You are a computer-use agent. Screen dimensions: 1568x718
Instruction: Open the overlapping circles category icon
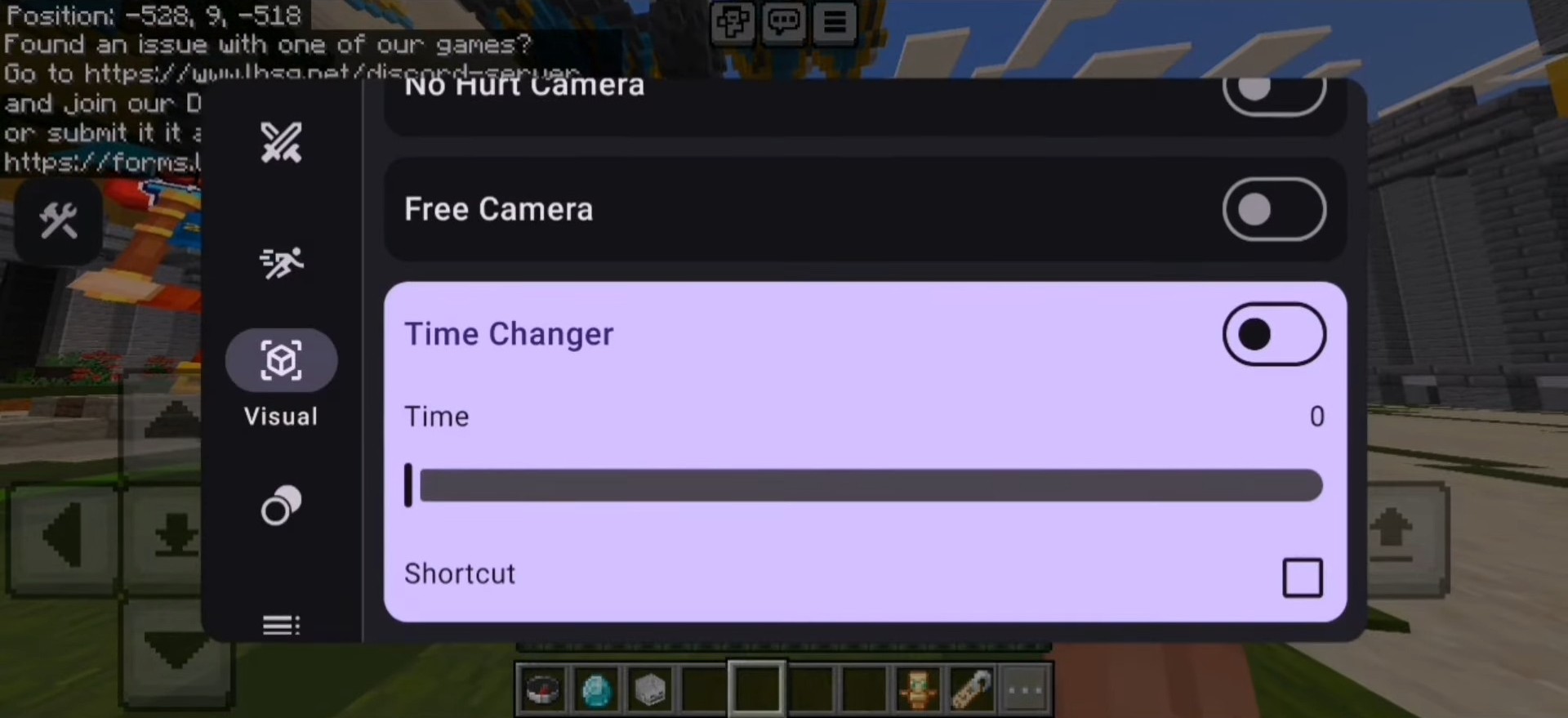coord(281,505)
